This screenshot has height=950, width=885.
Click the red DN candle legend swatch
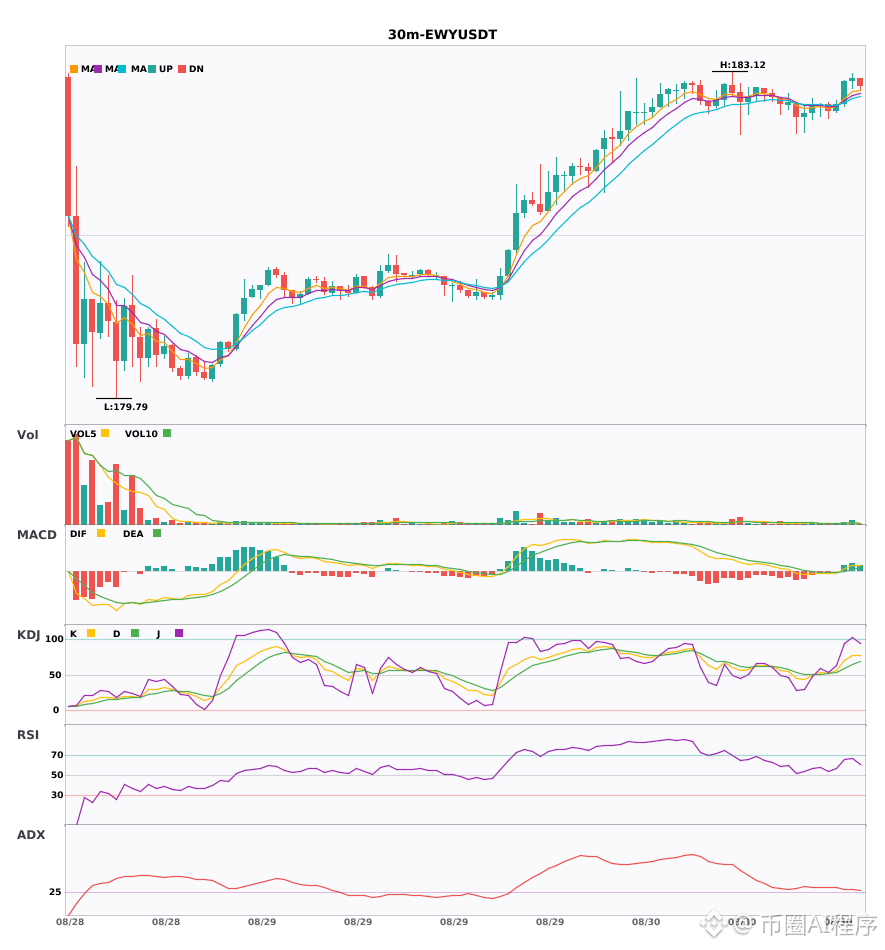click(x=182, y=69)
